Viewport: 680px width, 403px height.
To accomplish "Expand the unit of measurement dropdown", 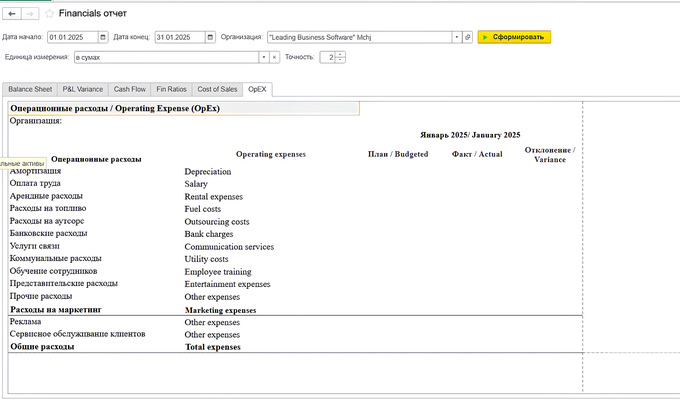I will (264, 57).
